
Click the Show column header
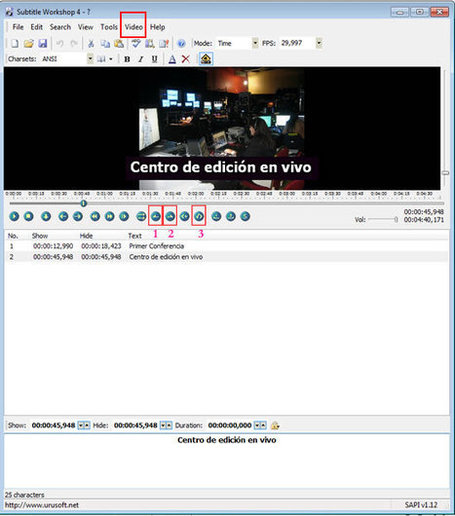point(40,236)
